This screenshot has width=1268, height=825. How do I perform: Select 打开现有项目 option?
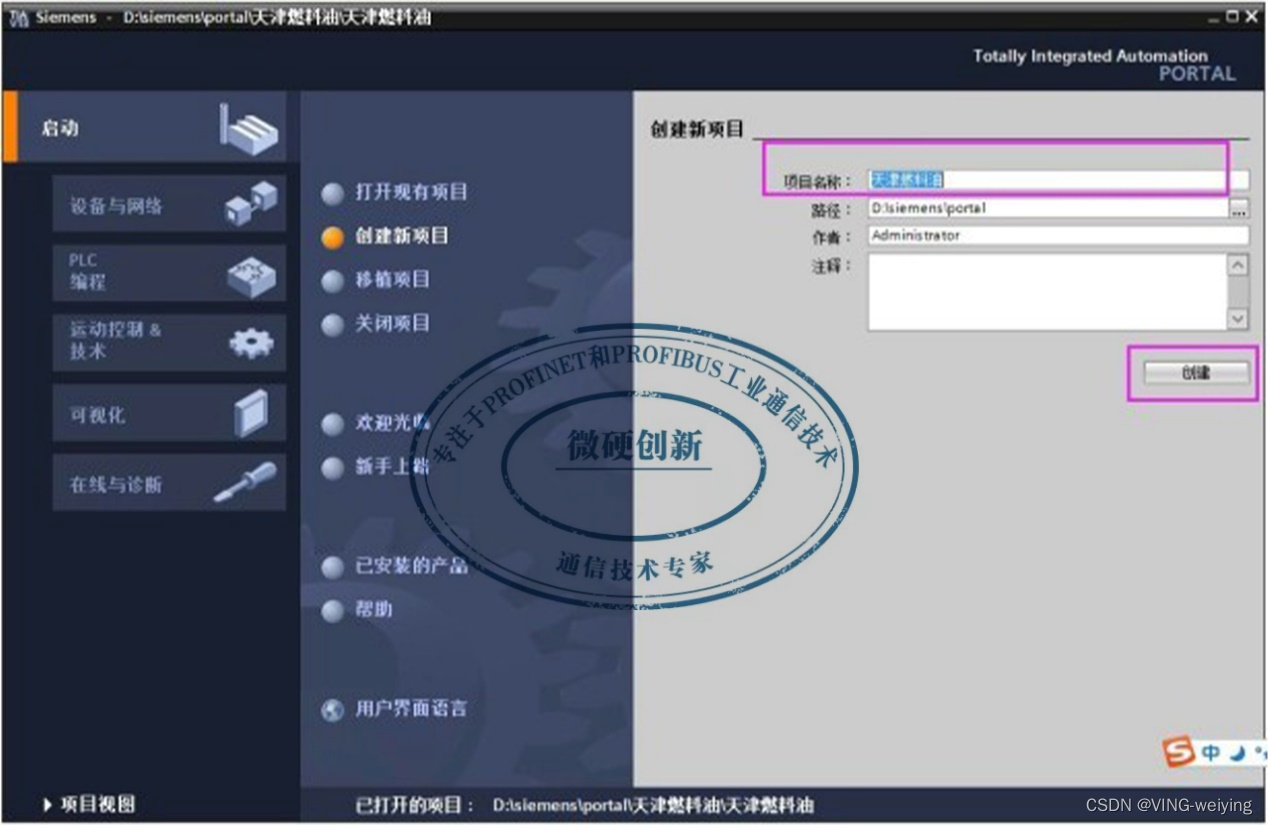pyautogui.click(x=411, y=192)
